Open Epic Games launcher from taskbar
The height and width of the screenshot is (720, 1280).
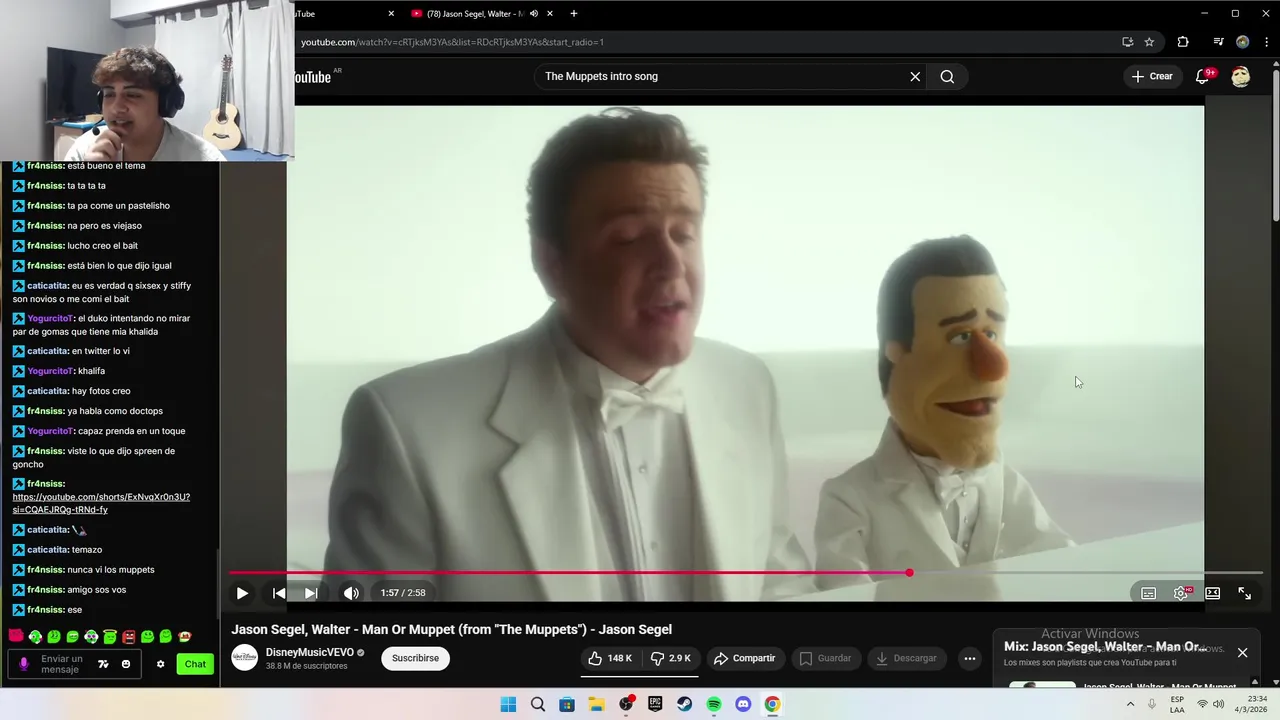[x=655, y=704]
